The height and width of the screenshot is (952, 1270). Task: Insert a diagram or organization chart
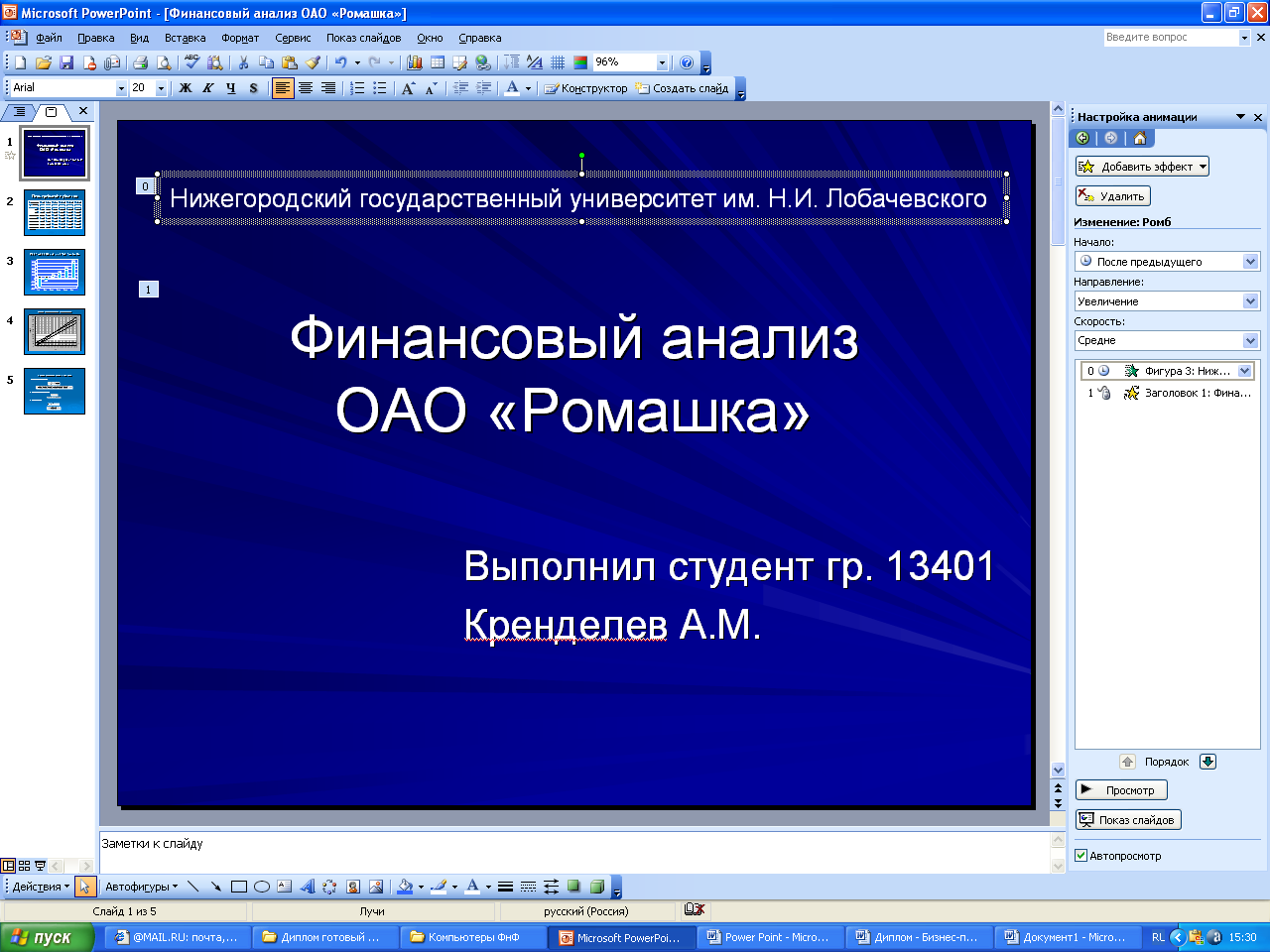coord(329,887)
